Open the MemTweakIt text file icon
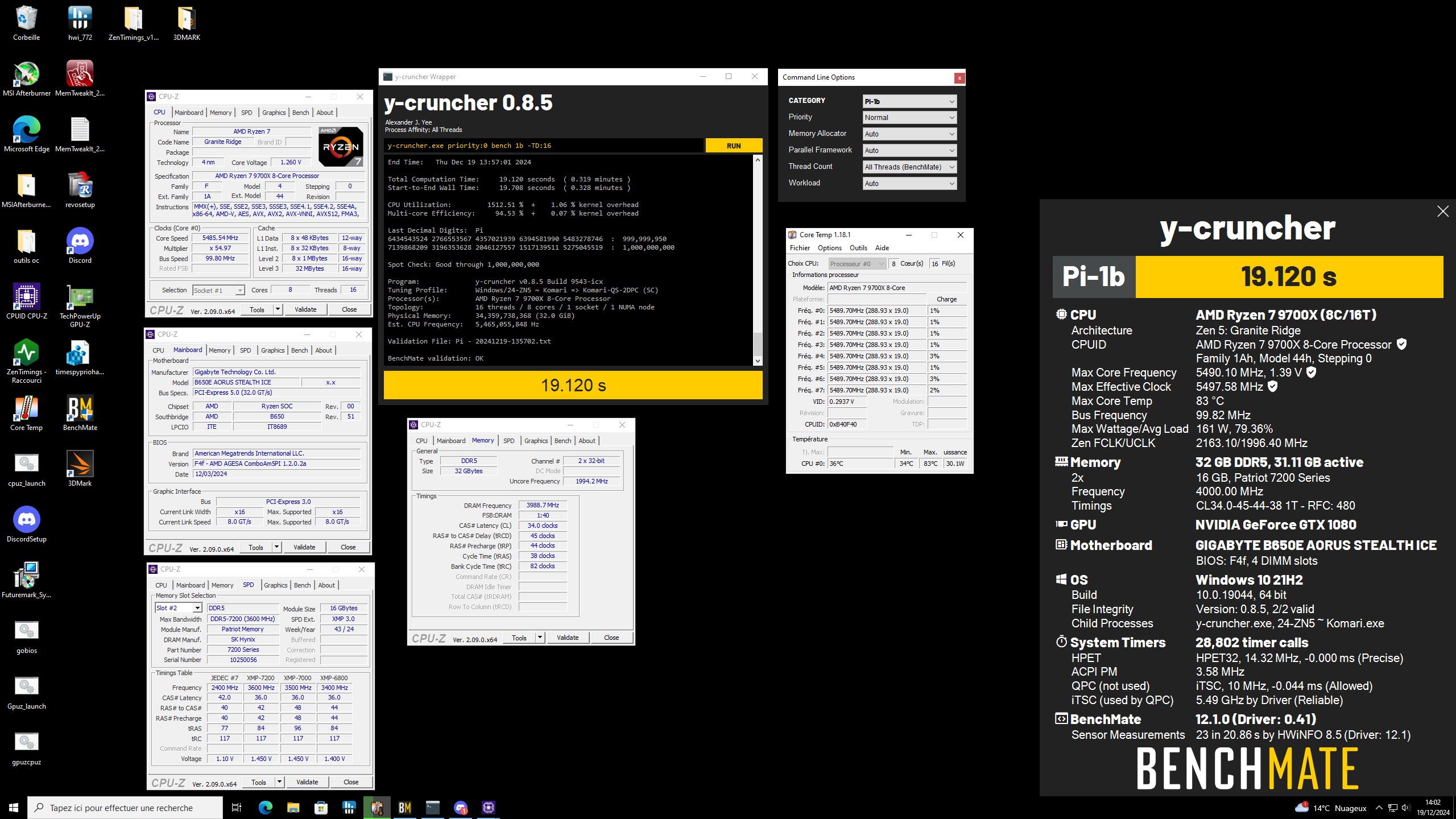Viewport: 1456px width, 819px height. (x=80, y=134)
